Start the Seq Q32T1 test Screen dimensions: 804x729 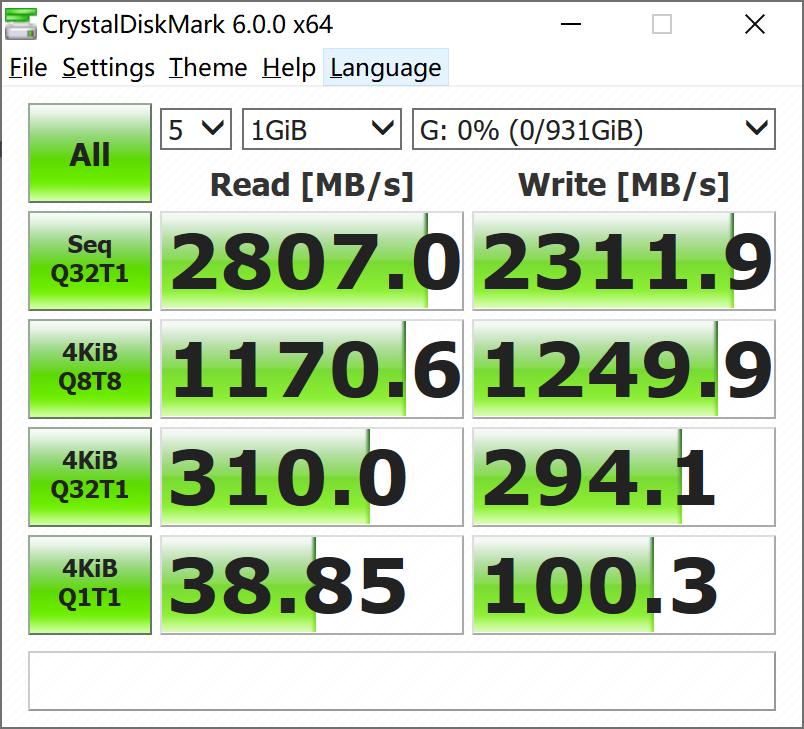pos(90,261)
